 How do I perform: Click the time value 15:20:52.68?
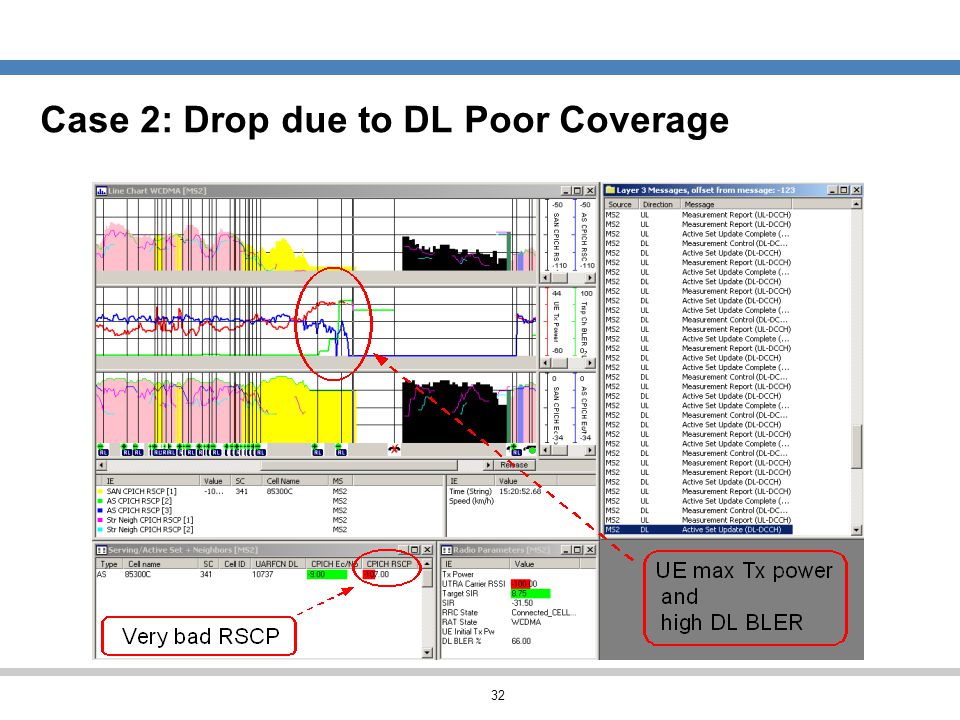click(520, 492)
